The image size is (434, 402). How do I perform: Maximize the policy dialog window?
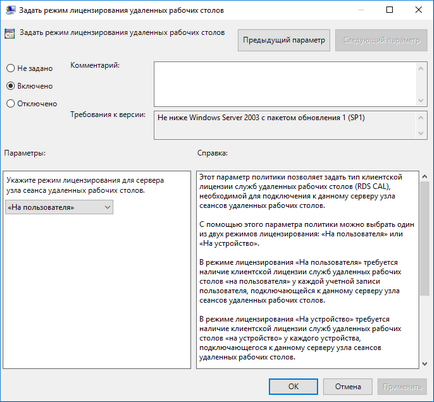389,10
